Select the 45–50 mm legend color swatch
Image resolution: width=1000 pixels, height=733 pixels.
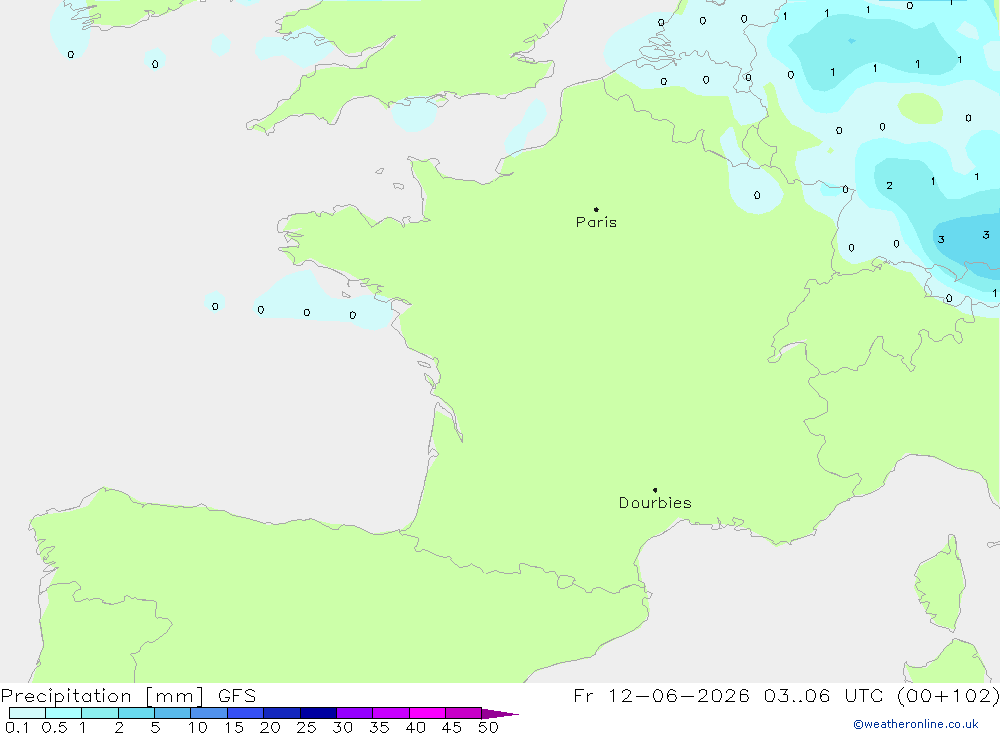click(x=464, y=713)
